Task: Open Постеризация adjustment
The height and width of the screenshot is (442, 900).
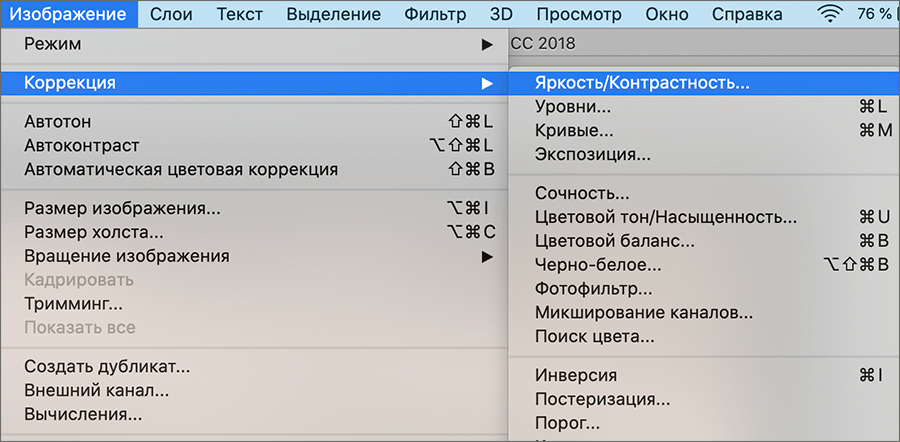Action: click(704, 399)
